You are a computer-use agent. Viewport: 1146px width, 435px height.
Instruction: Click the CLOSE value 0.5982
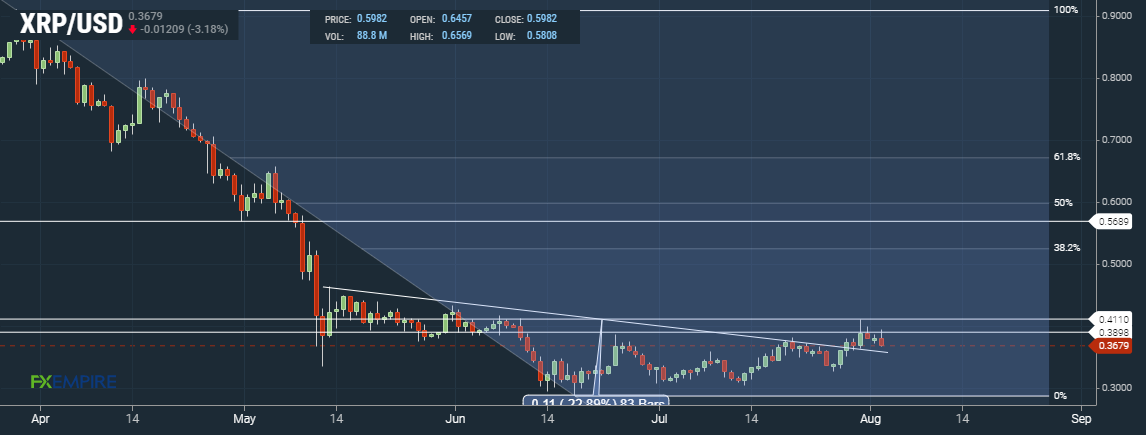tap(542, 19)
